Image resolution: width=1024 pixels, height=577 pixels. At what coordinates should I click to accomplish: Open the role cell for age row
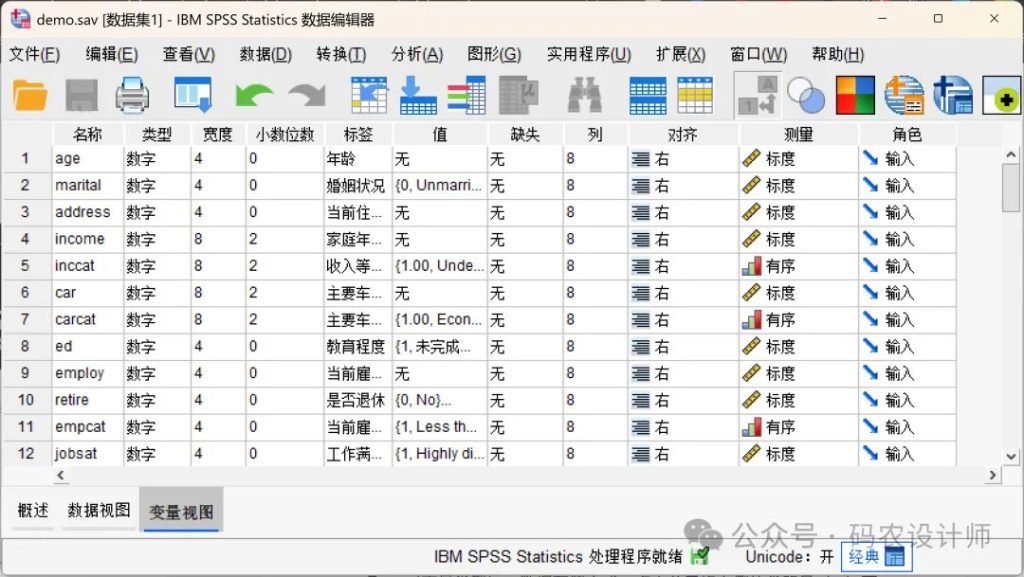pos(905,158)
